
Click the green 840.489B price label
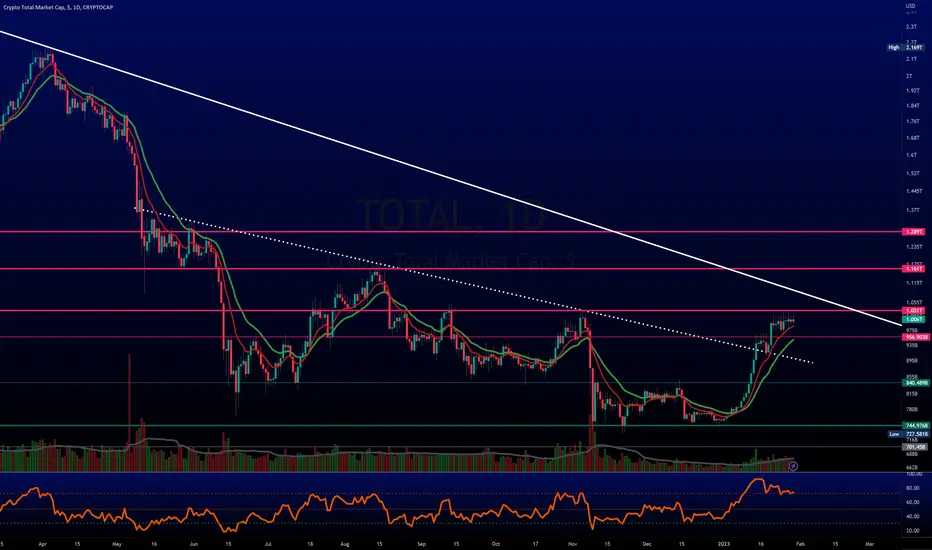coord(915,383)
